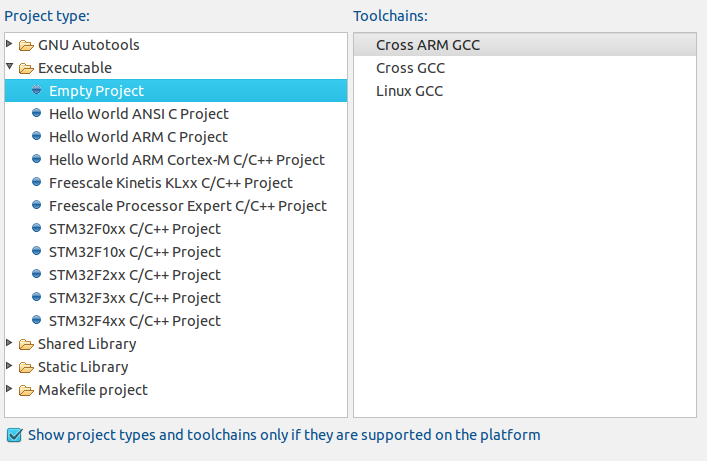The width and height of the screenshot is (707, 461).
Task: Click the Makefile project folder icon
Action: (x=26, y=391)
